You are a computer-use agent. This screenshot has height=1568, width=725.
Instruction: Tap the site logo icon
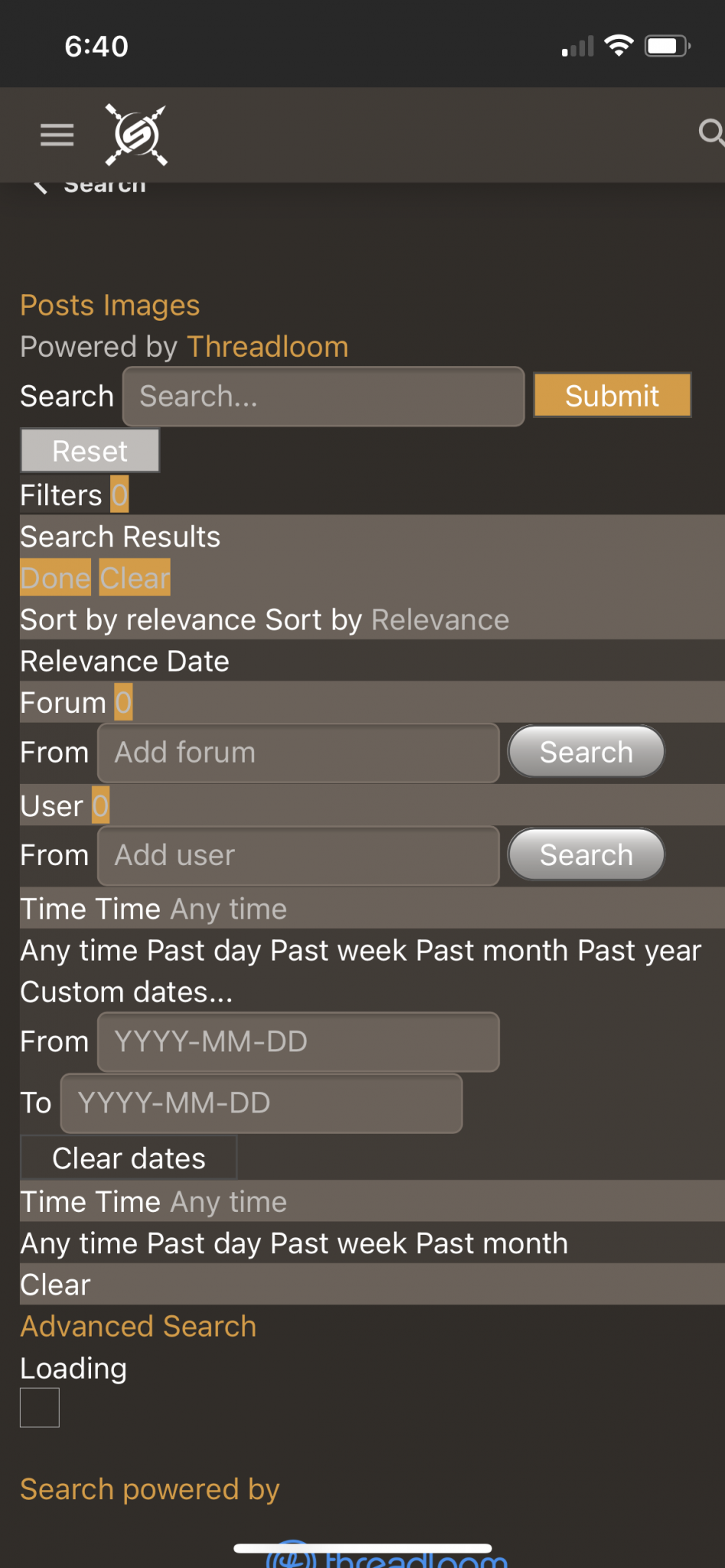coord(136,135)
